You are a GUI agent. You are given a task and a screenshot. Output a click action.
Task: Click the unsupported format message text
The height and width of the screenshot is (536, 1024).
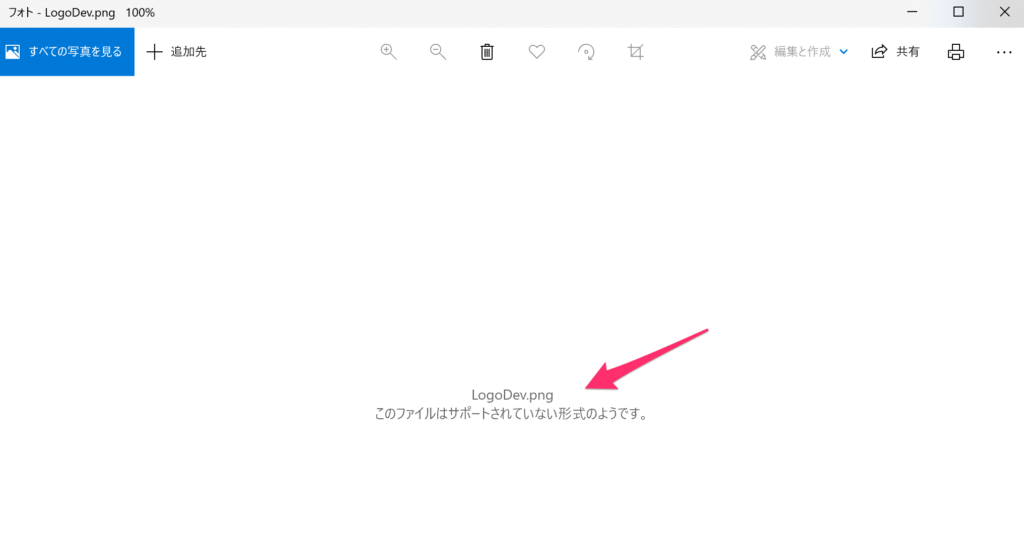click(512, 414)
